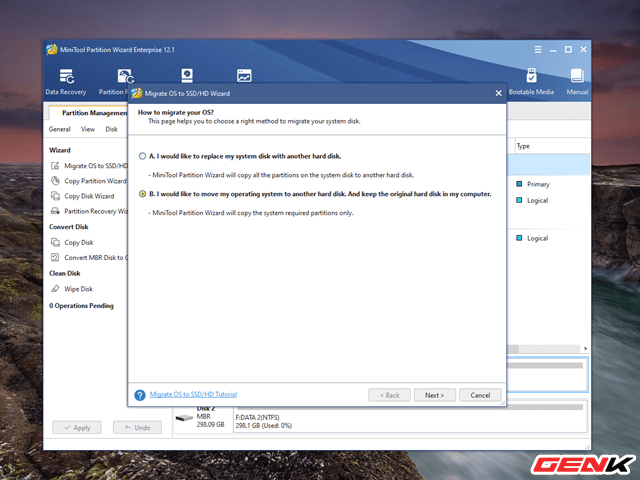The image size is (640, 480).
Task: Maximize the MiniTool Partition Wizard window
Action: coord(568,49)
